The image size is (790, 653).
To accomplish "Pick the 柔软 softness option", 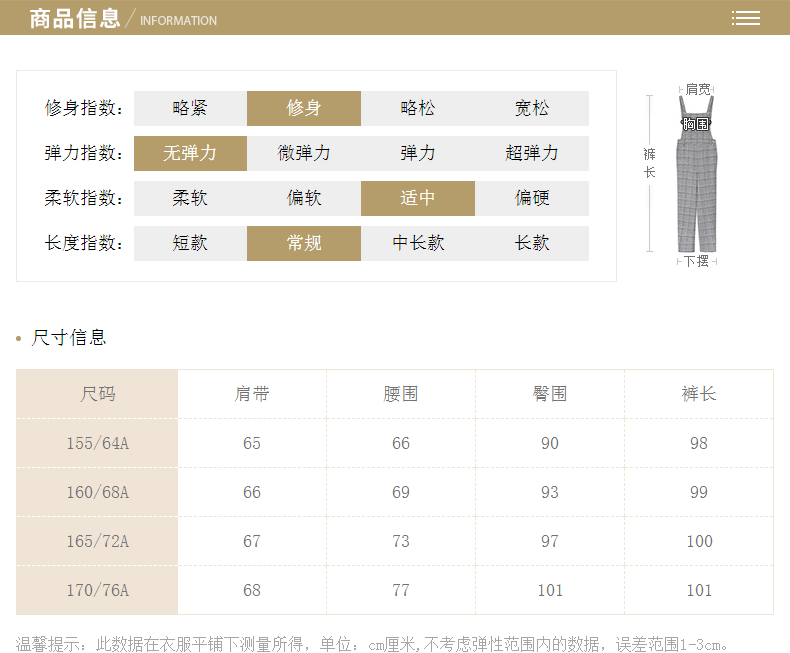I will tap(190, 198).
